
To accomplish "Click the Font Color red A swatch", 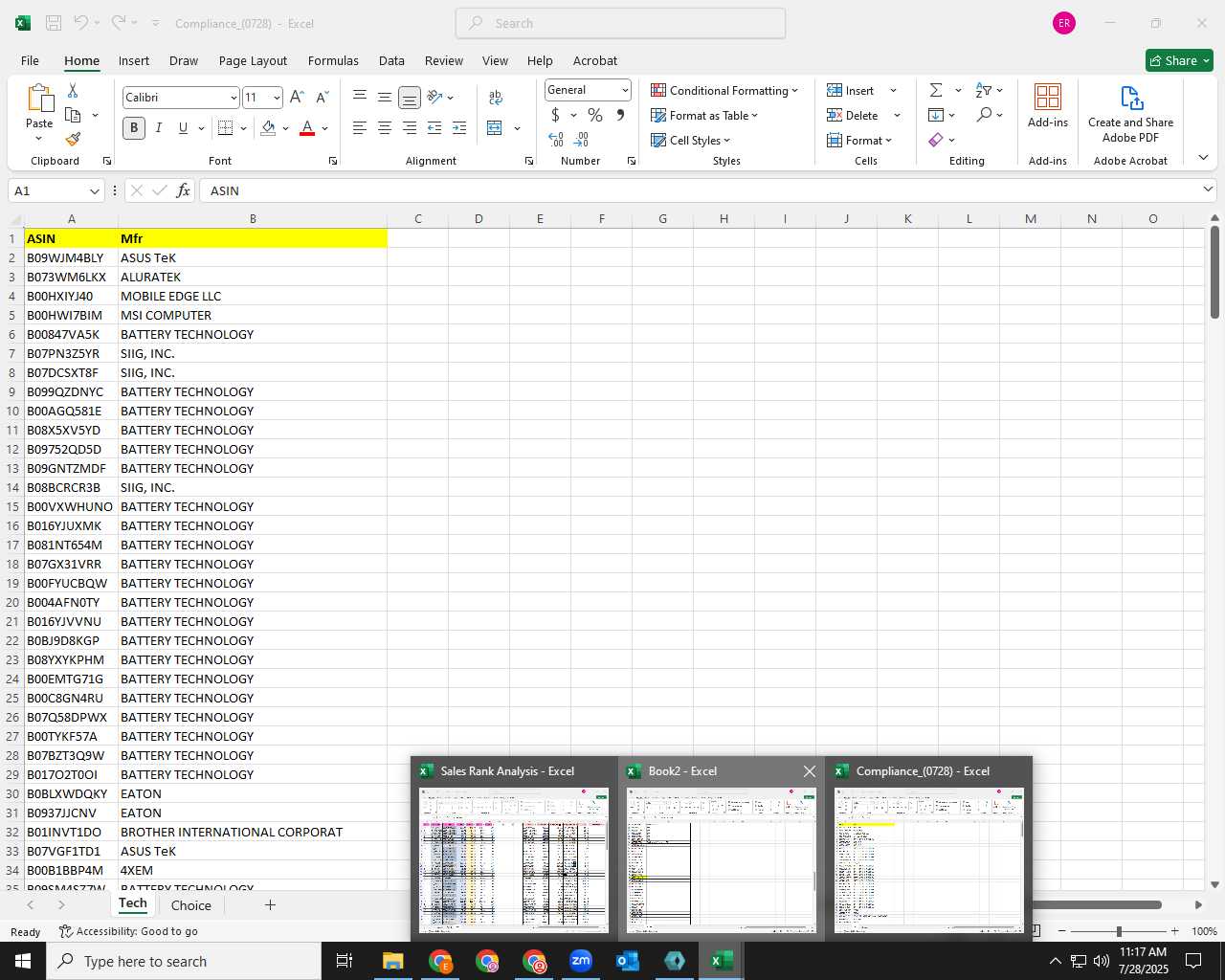I will point(307,127).
